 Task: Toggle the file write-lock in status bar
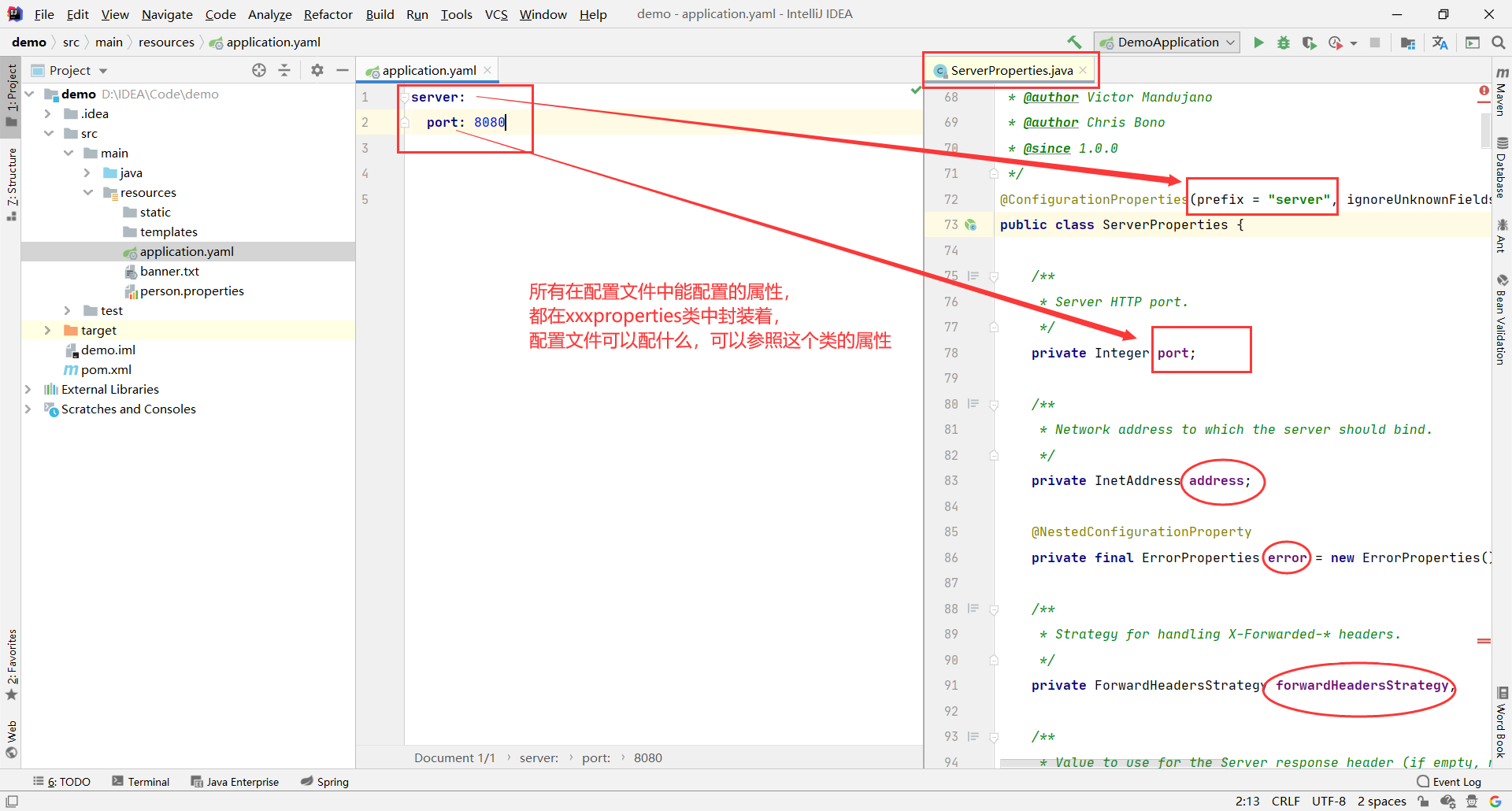click(1421, 801)
